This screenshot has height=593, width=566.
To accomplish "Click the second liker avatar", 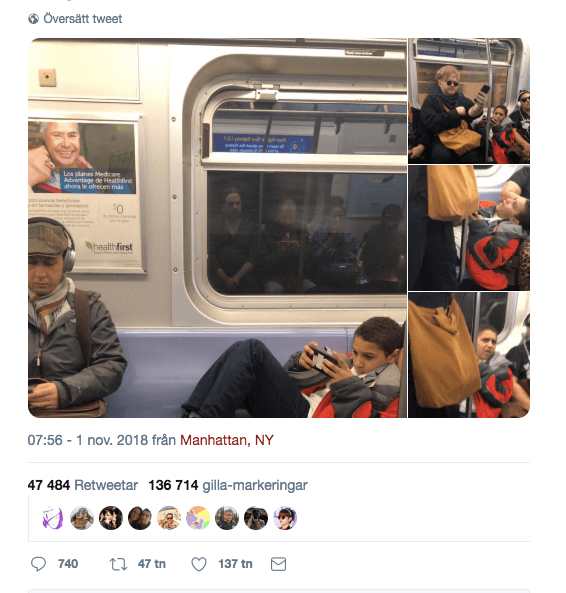I will point(82,518).
